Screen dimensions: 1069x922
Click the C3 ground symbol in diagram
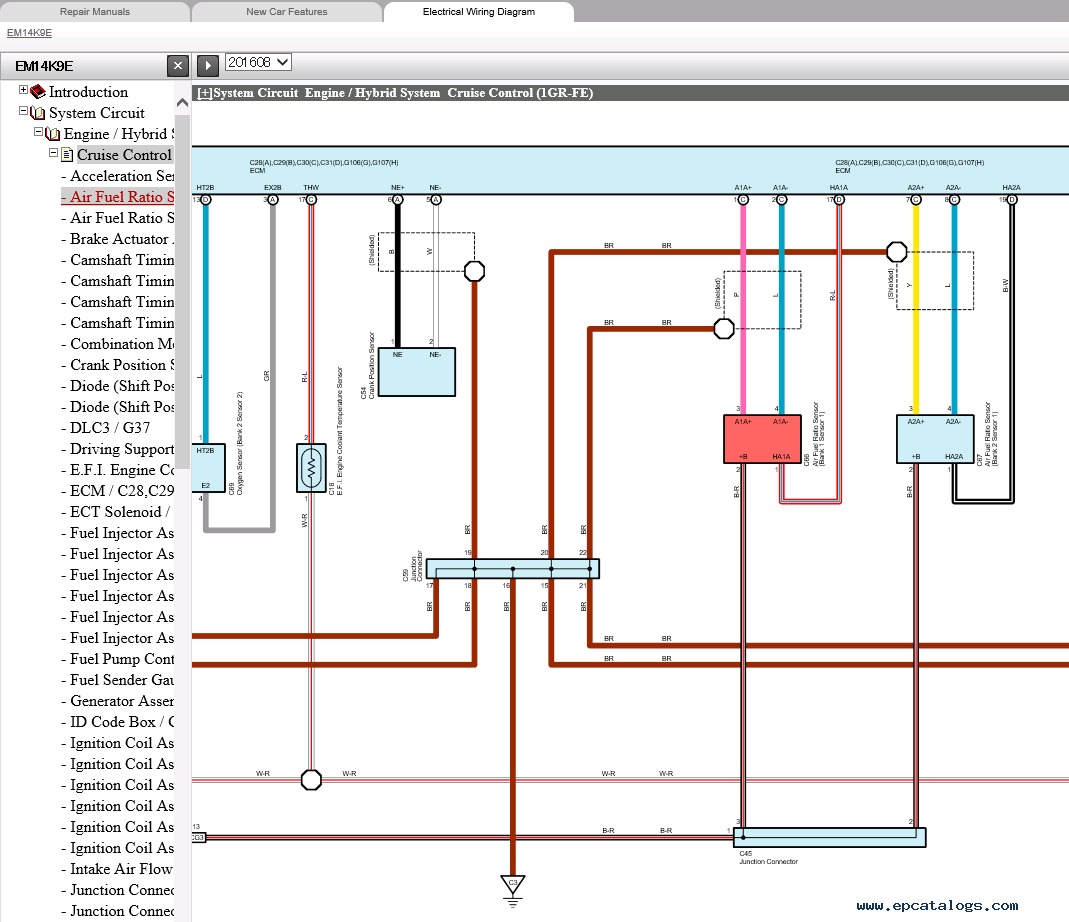click(512, 885)
